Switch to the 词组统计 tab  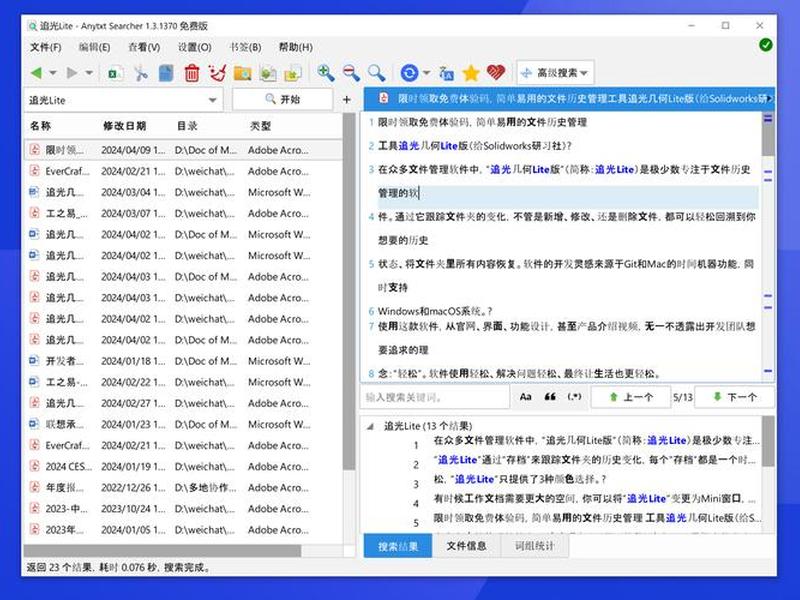pos(534,546)
